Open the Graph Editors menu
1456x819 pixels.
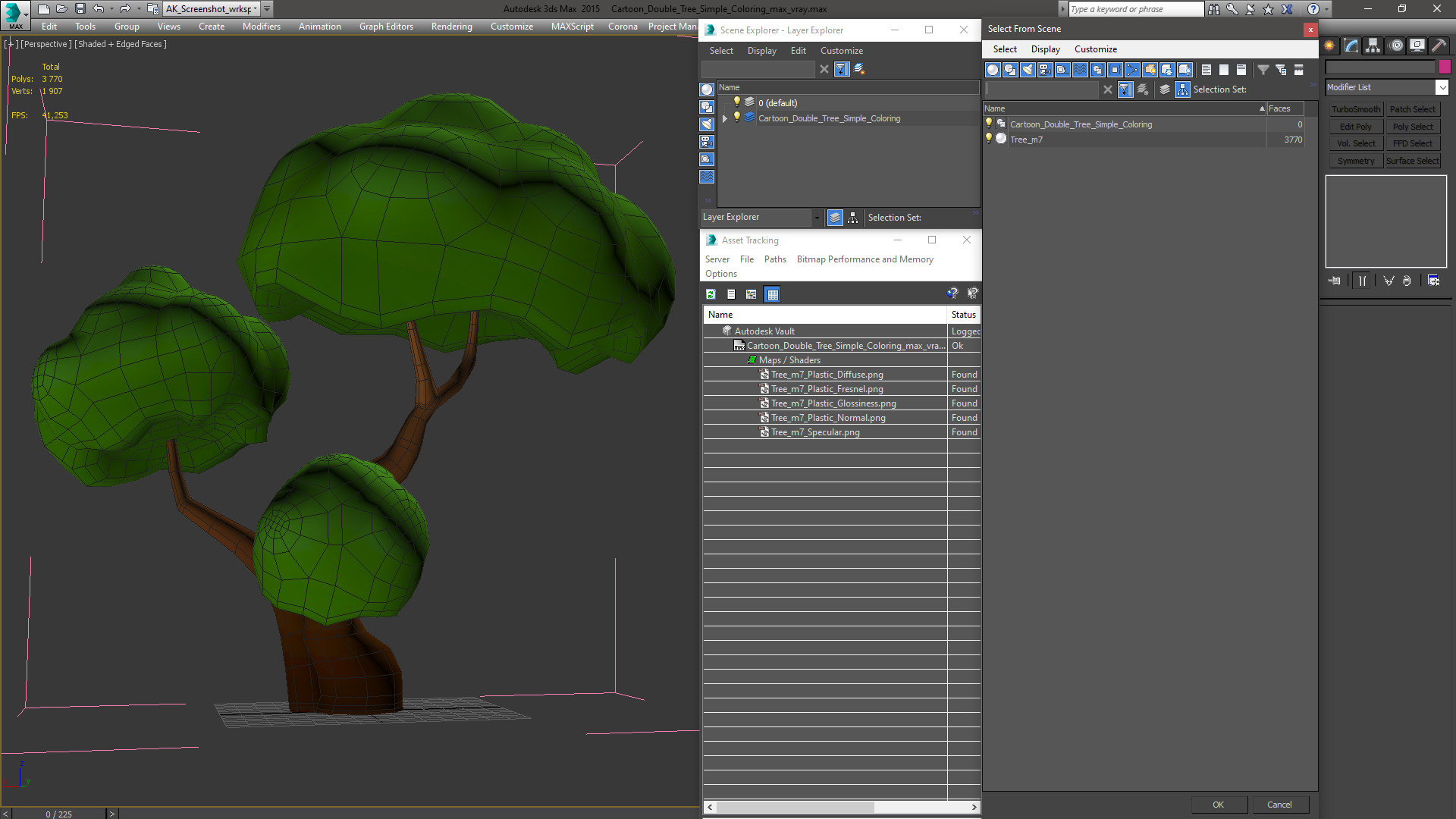[386, 27]
